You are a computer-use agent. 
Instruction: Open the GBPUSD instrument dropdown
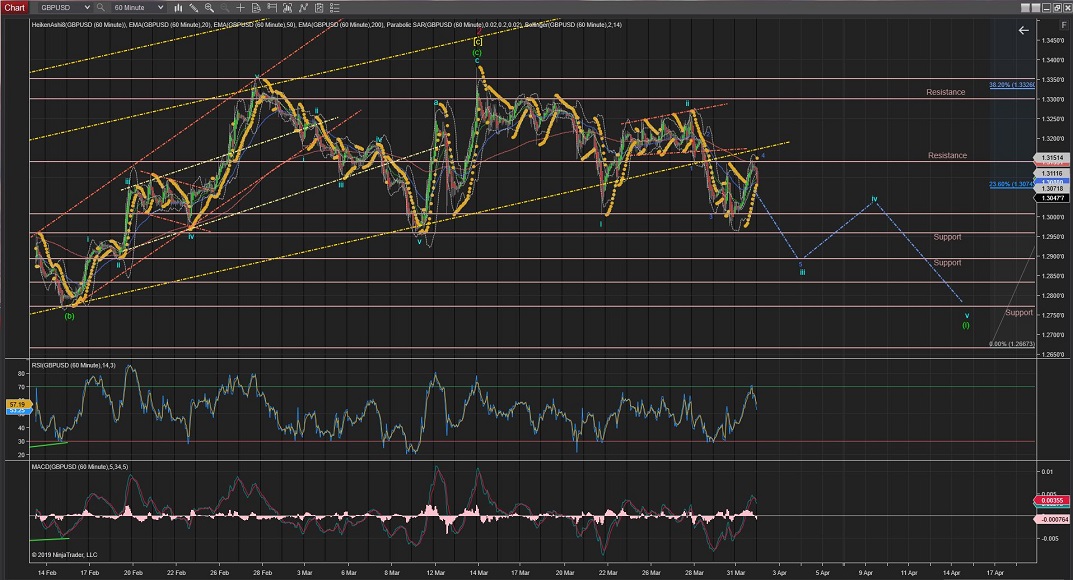point(65,8)
